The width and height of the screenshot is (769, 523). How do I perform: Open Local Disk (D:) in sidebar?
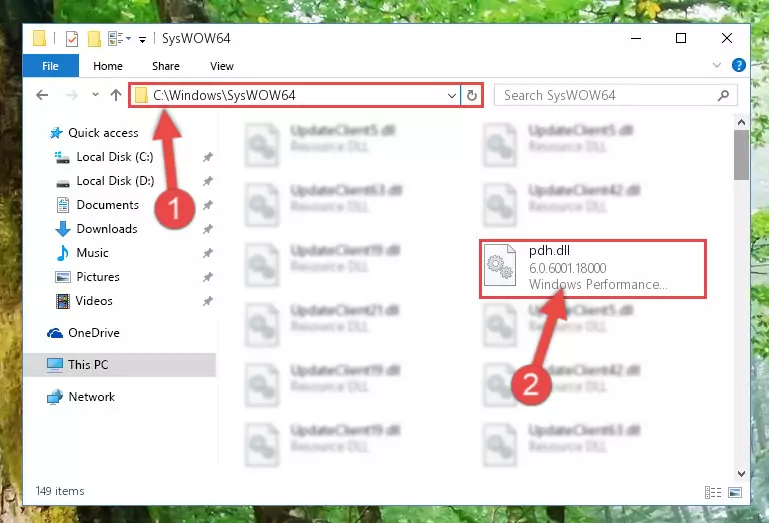(115, 181)
